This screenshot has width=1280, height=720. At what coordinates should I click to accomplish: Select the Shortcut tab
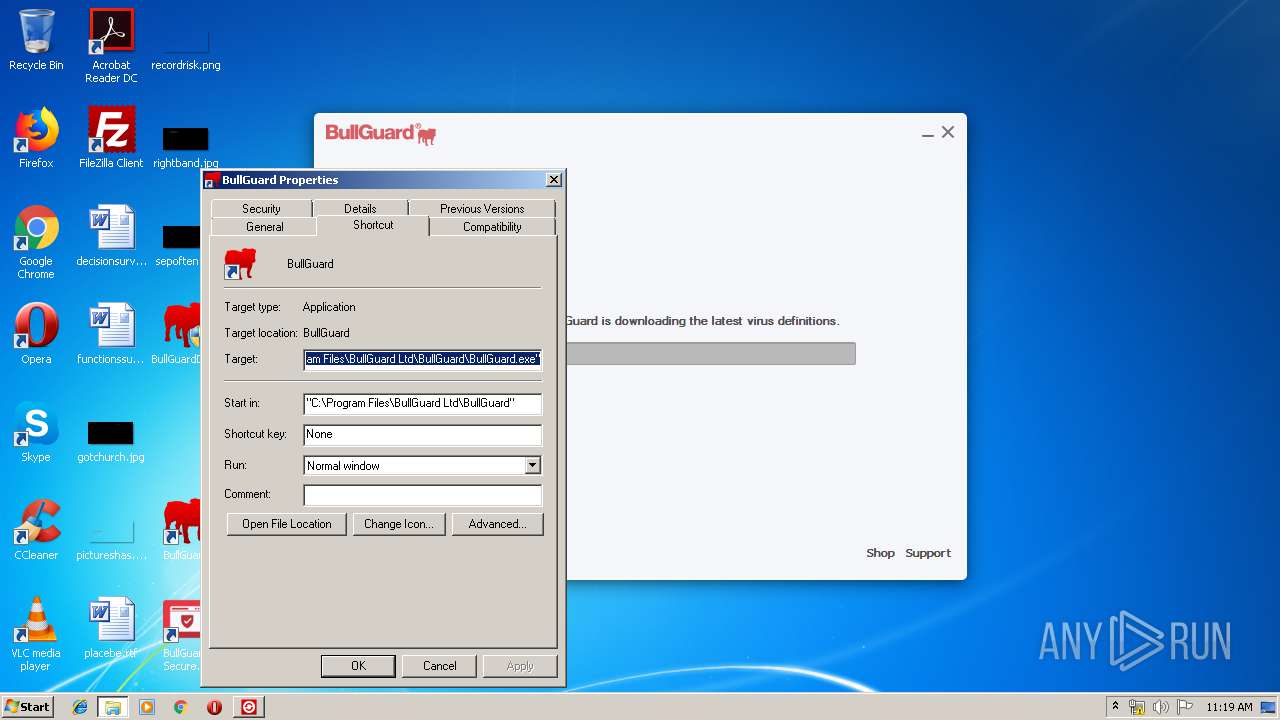pyautogui.click(x=373, y=225)
